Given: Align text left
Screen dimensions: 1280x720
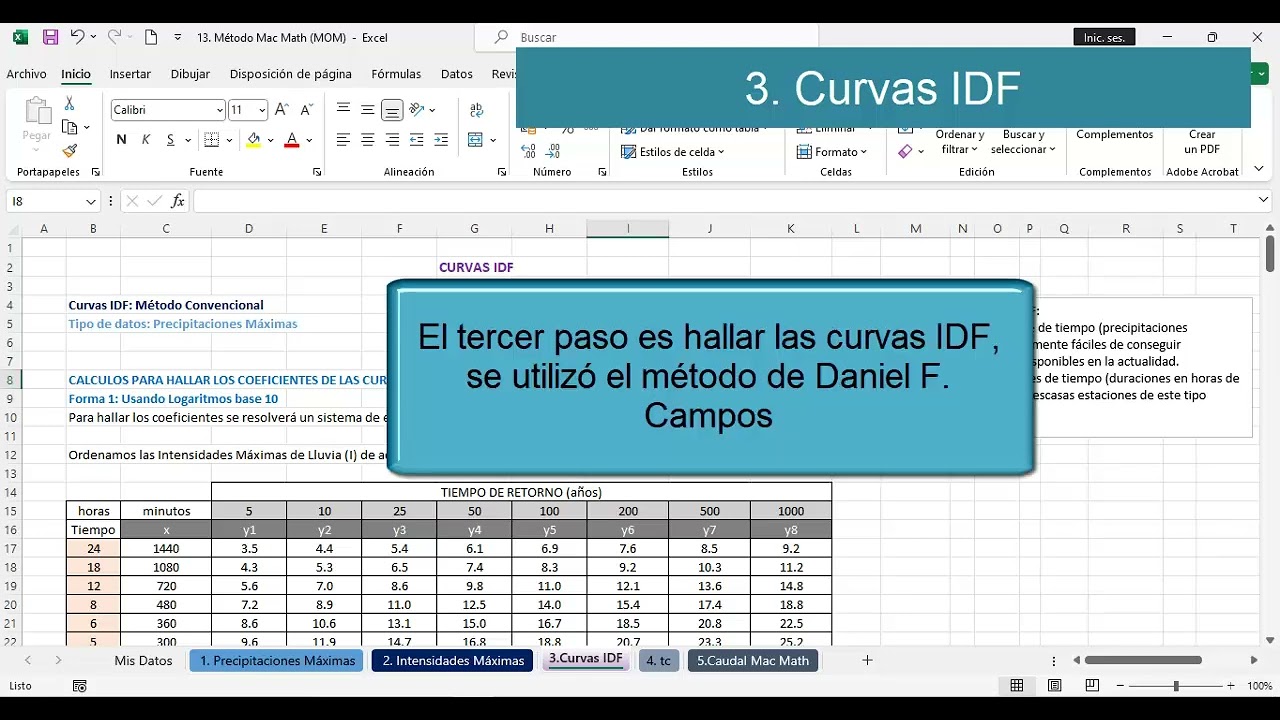Looking at the screenshot, I should tap(343, 140).
